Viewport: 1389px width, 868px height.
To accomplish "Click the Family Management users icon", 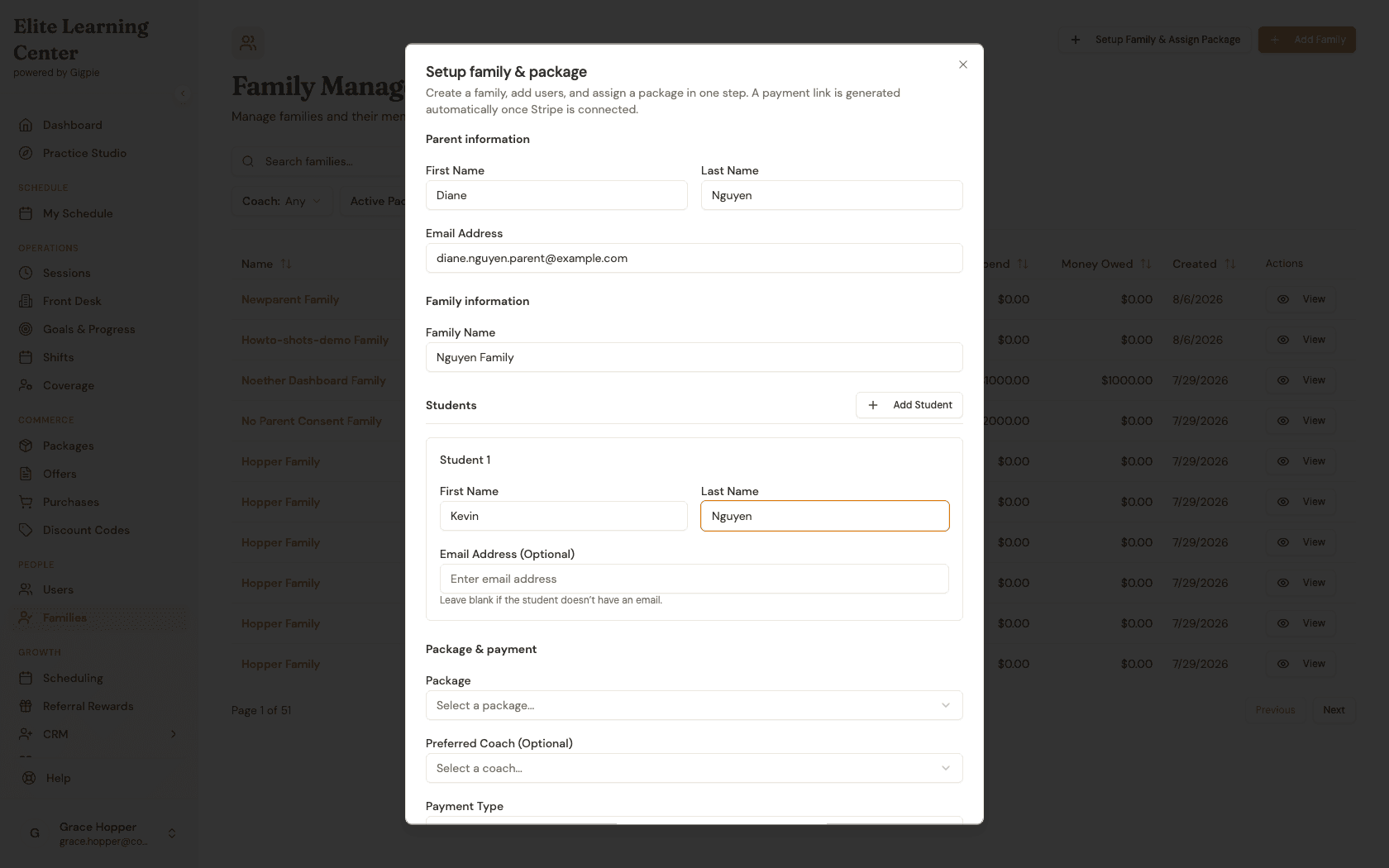I will coord(248,43).
